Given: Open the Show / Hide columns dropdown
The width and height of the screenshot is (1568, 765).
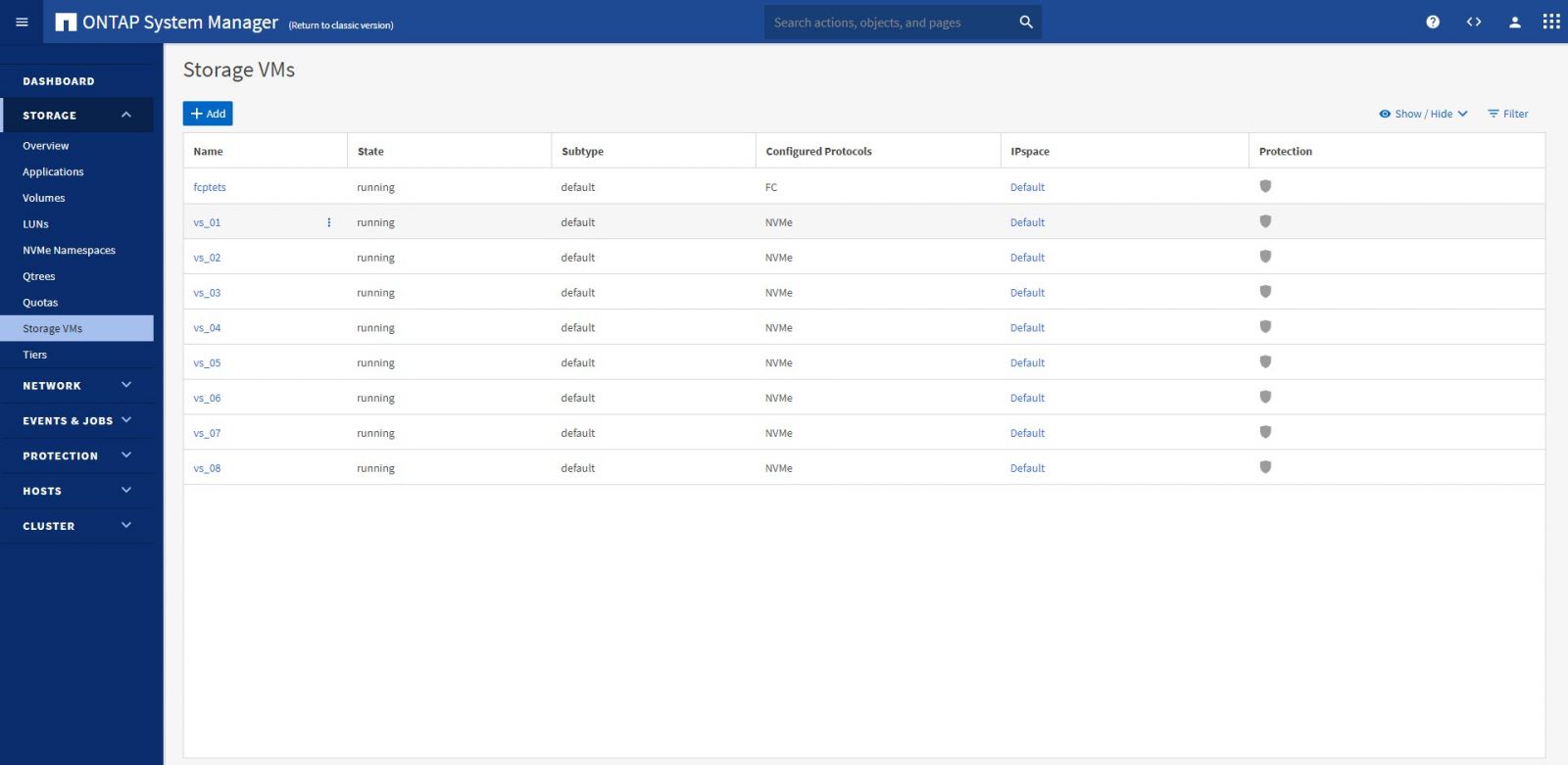Looking at the screenshot, I should click(x=1423, y=114).
